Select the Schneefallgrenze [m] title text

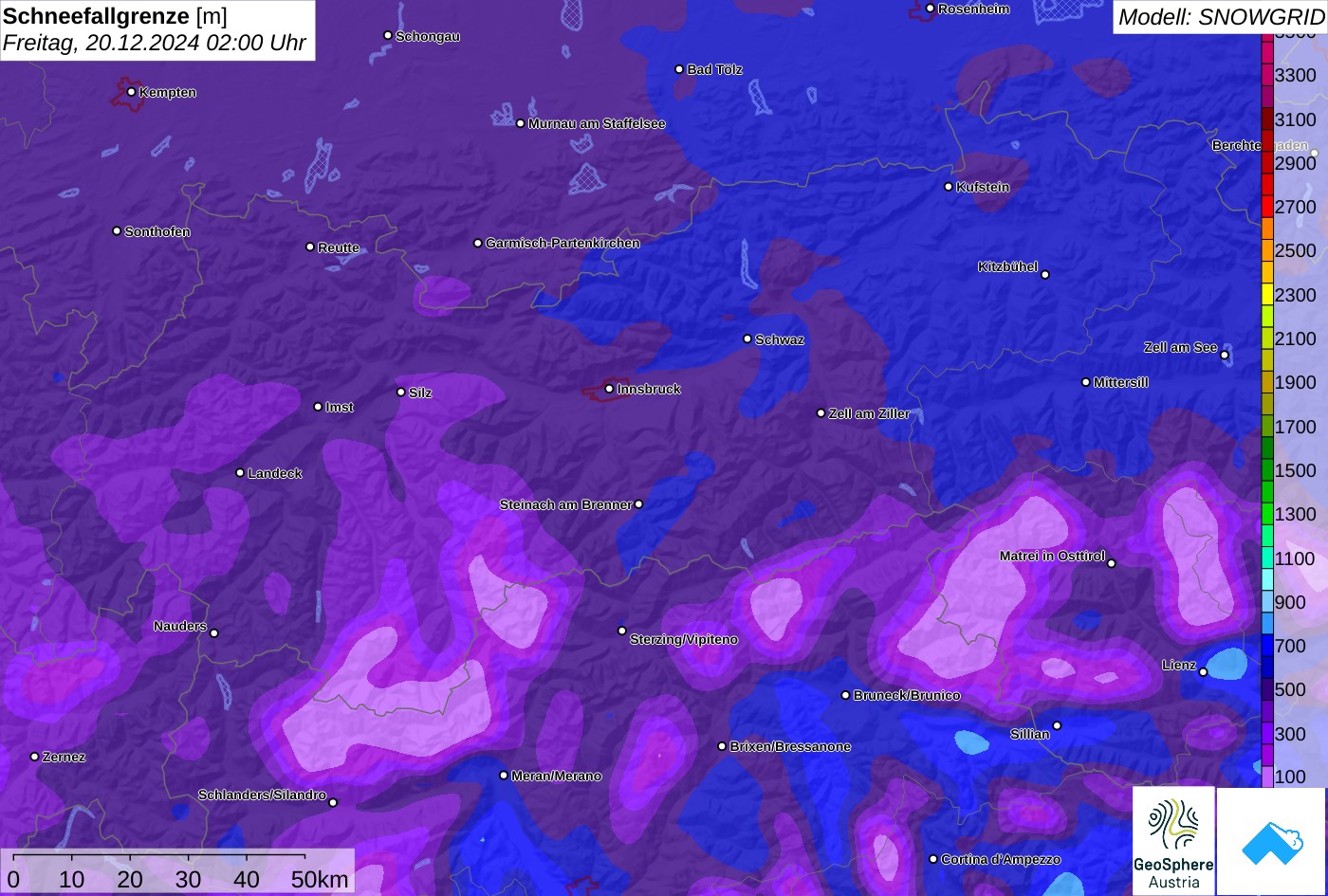(115, 16)
